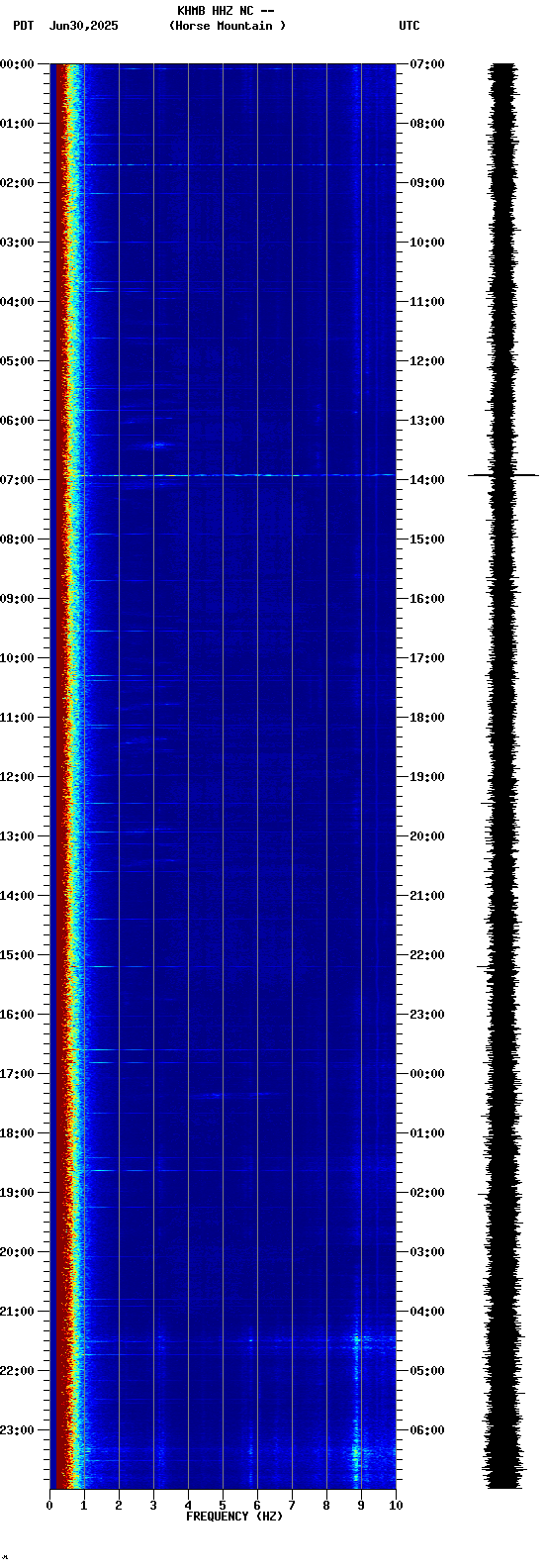Click the 'PDT' timezone label
546x1568 pixels.
(x=23, y=26)
